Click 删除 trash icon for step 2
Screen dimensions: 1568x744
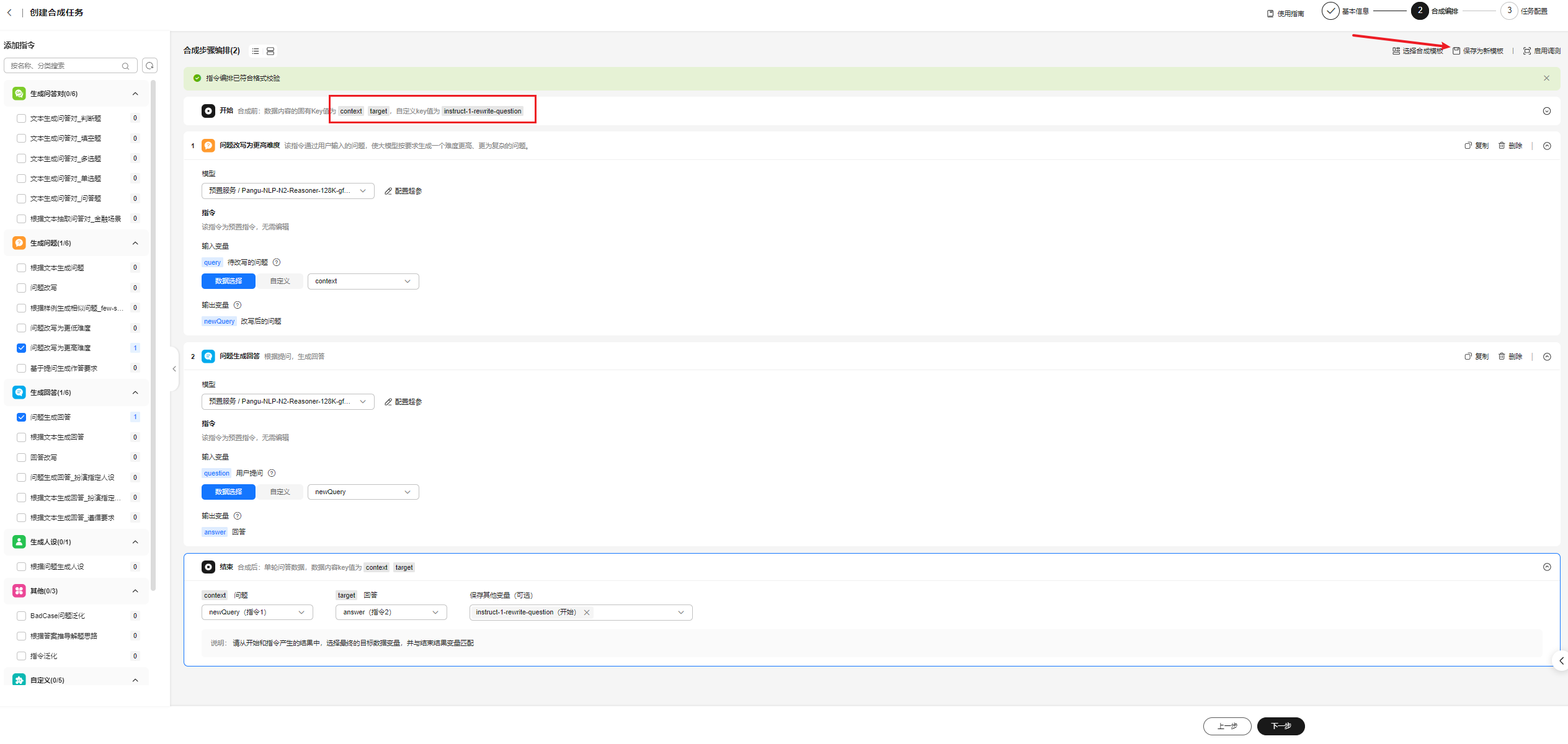pos(1502,356)
